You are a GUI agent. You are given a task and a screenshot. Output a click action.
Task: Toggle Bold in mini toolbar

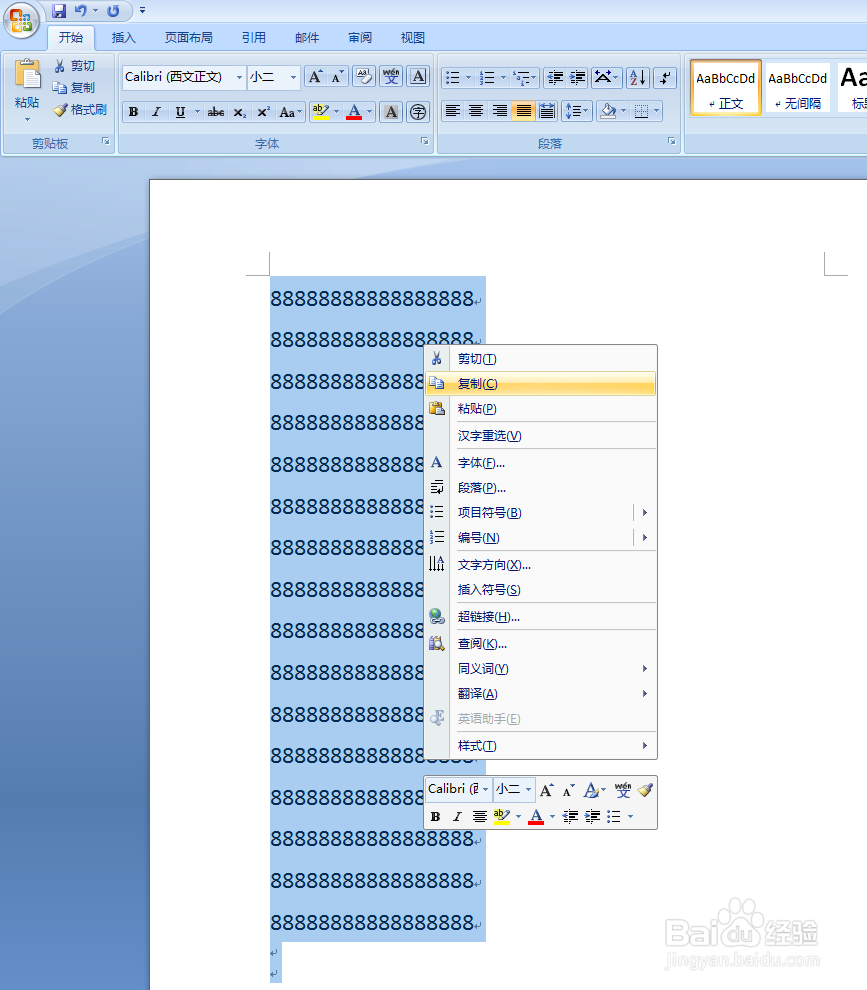pos(435,816)
